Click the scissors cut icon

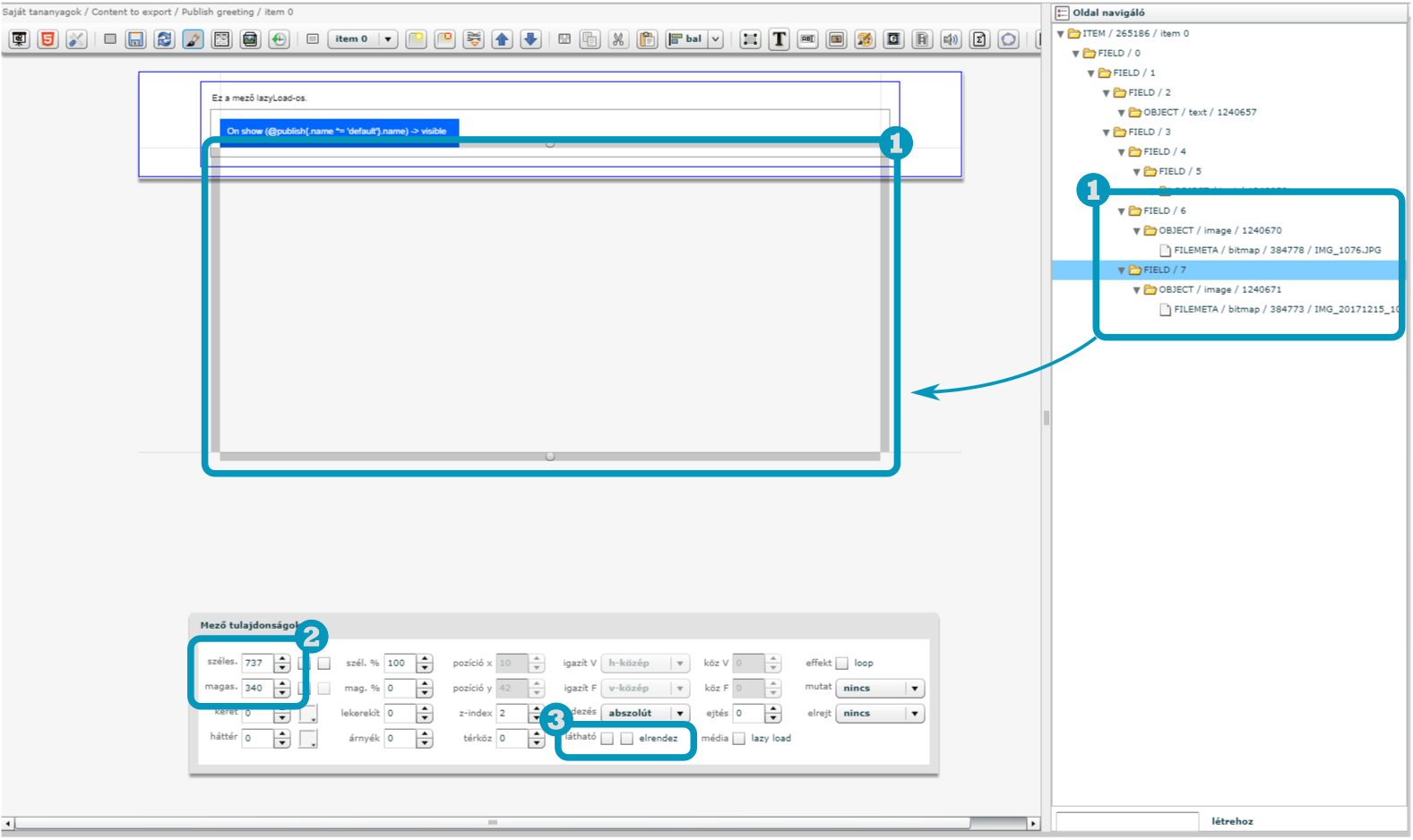(618, 39)
